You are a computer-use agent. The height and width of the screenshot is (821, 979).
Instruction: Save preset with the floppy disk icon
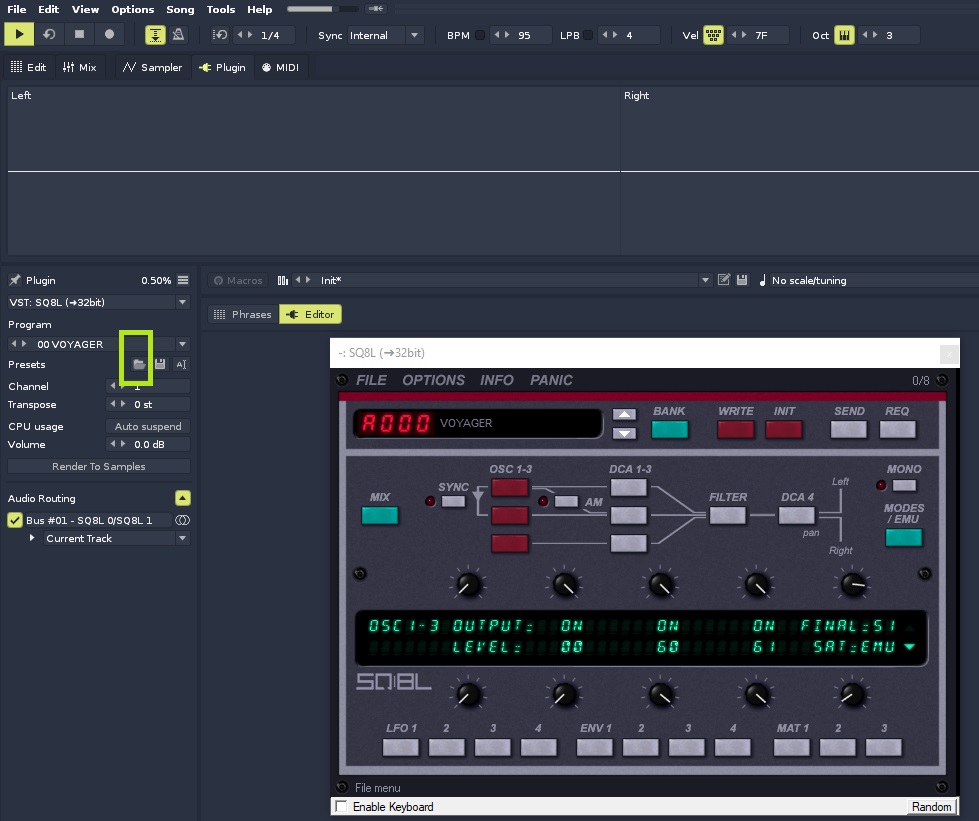[160, 364]
